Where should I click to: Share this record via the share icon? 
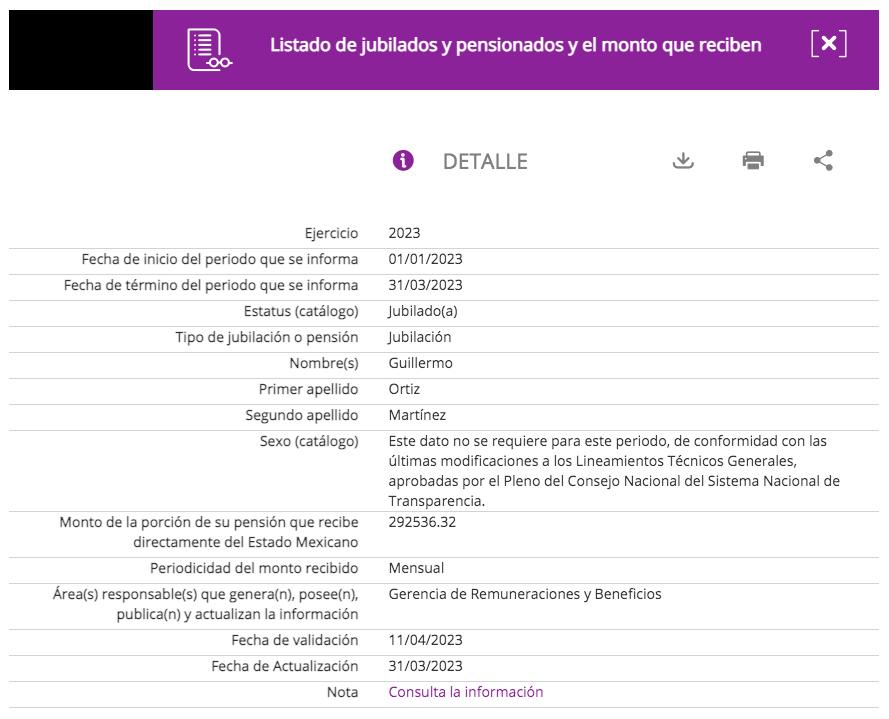click(x=823, y=161)
